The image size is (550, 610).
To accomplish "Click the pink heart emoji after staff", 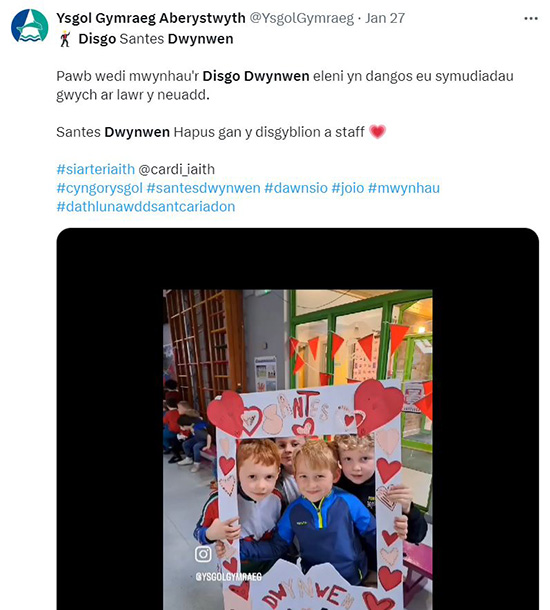I will 377,132.
